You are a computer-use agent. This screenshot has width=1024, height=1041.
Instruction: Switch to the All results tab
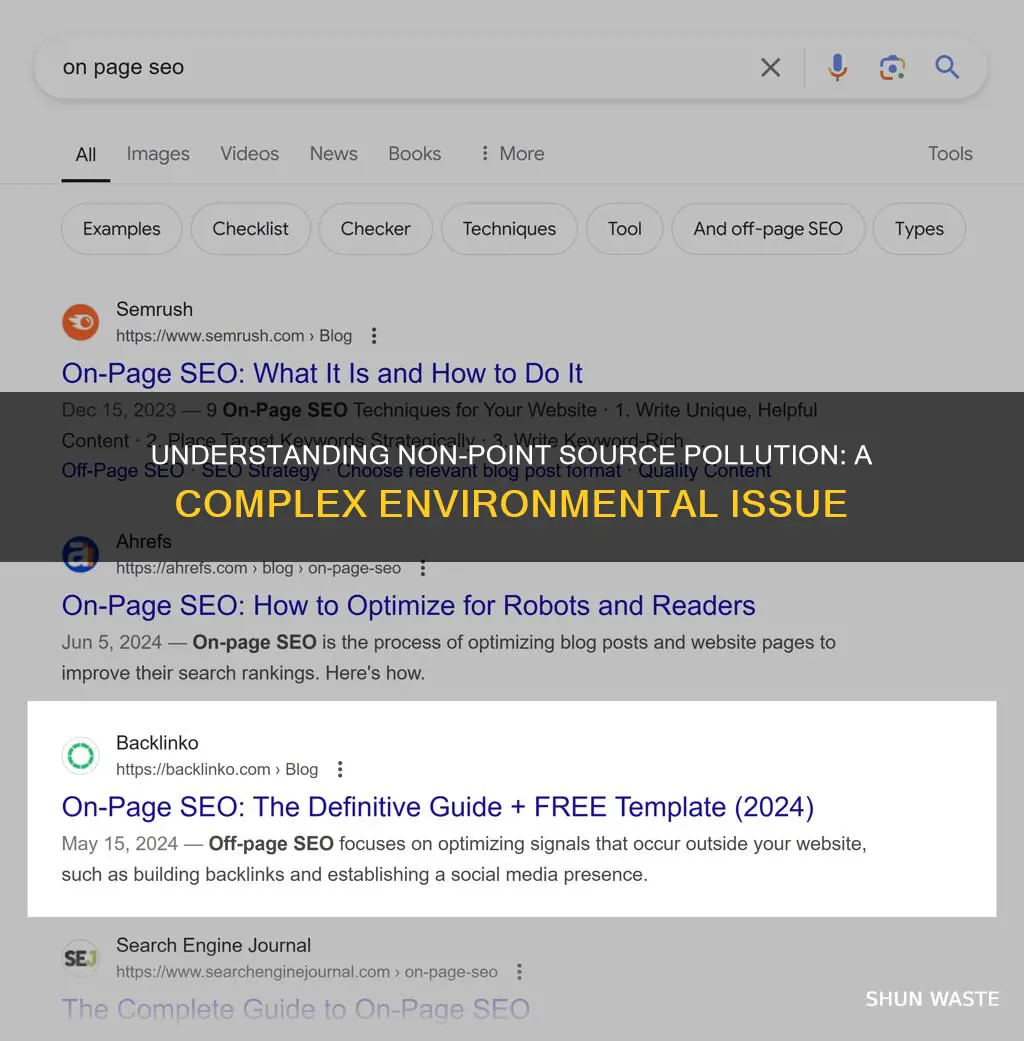coord(86,155)
